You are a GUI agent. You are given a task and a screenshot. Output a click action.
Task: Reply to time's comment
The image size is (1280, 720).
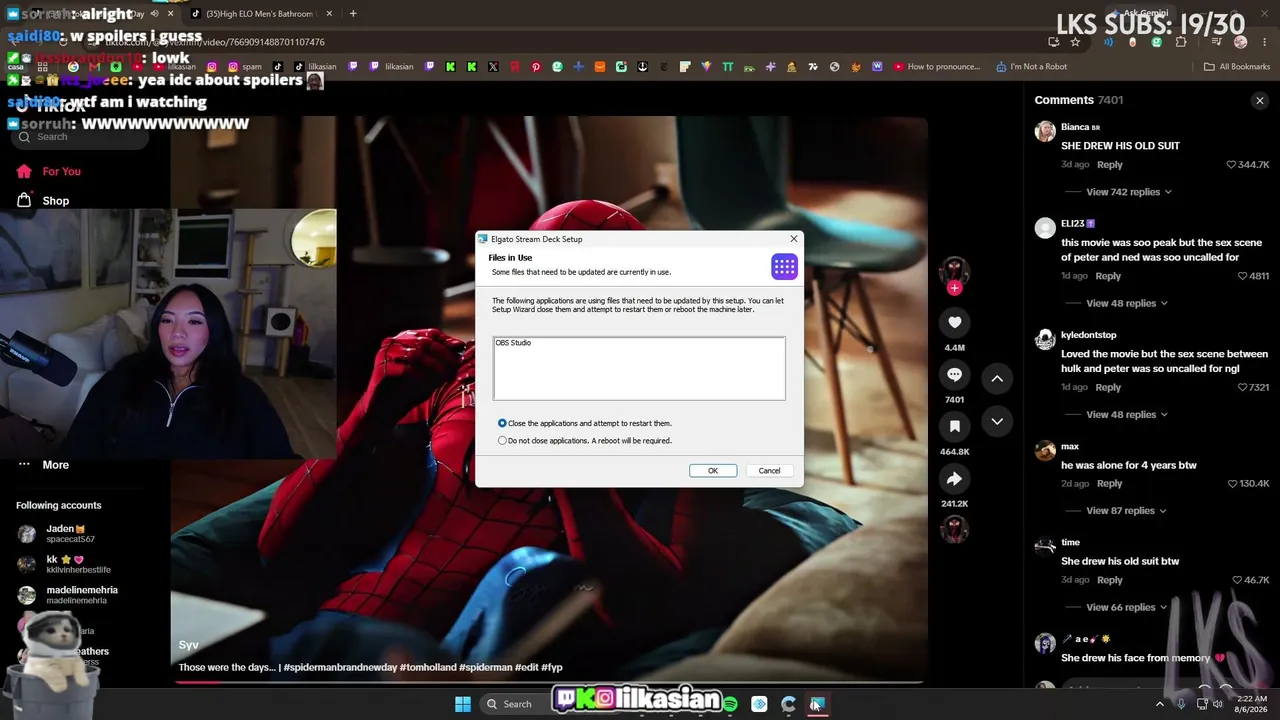click(x=1109, y=580)
